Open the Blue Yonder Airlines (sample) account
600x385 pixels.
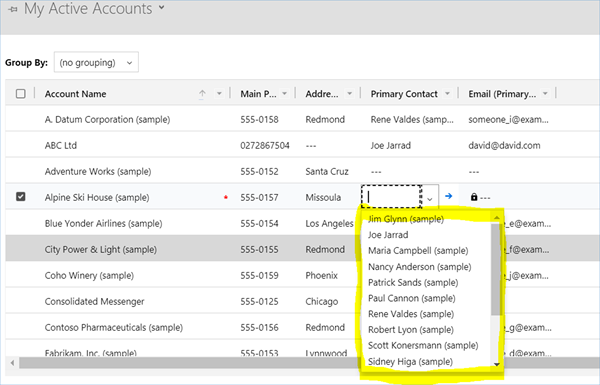tap(103, 223)
